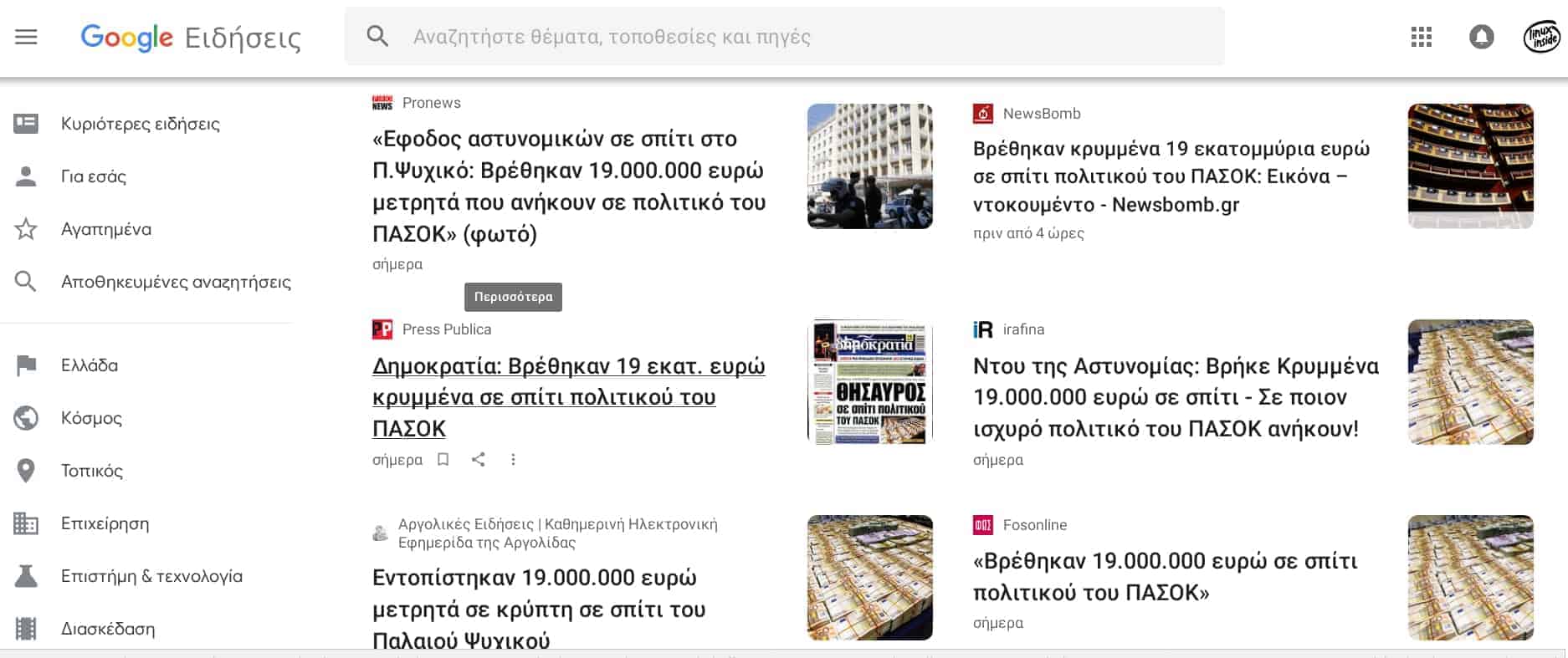Click the Press Publica source name
1568x658 pixels.
tap(447, 329)
